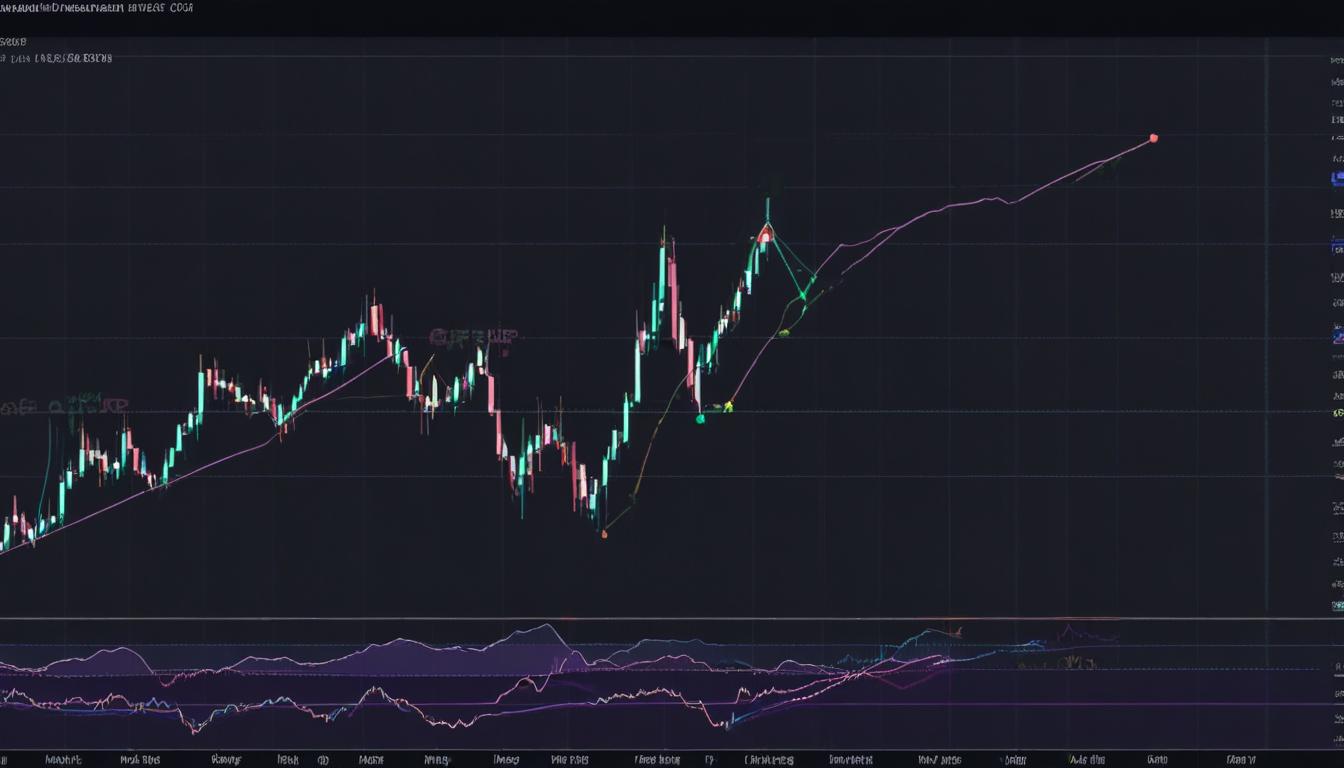Image resolution: width=1344 pixels, height=768 pixels.
Task: Click the red endpoint marker on the trend line
Action: pos(1154,138)
